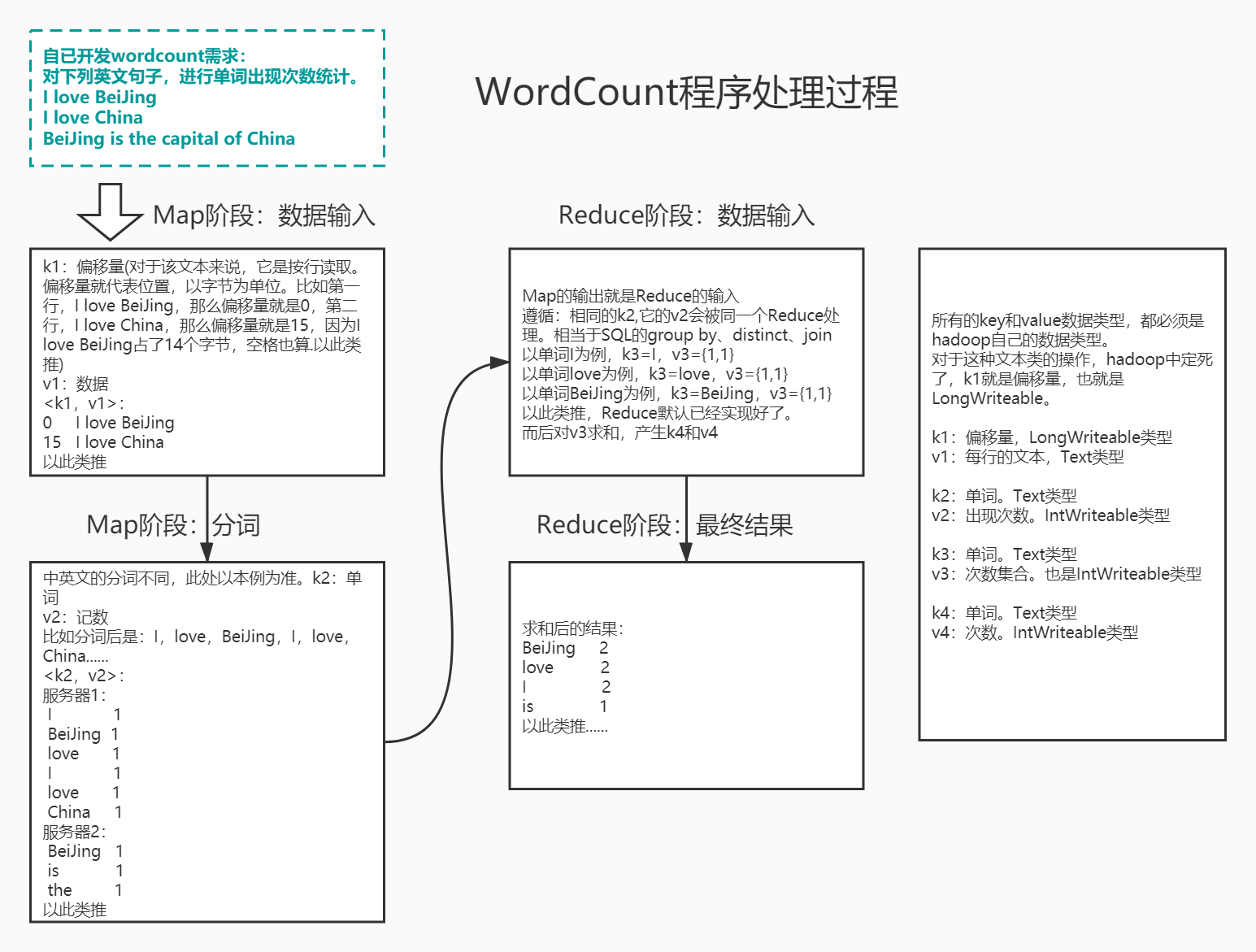Click the line "v1:数据" in the Map input box

click(x=76, y=384)
